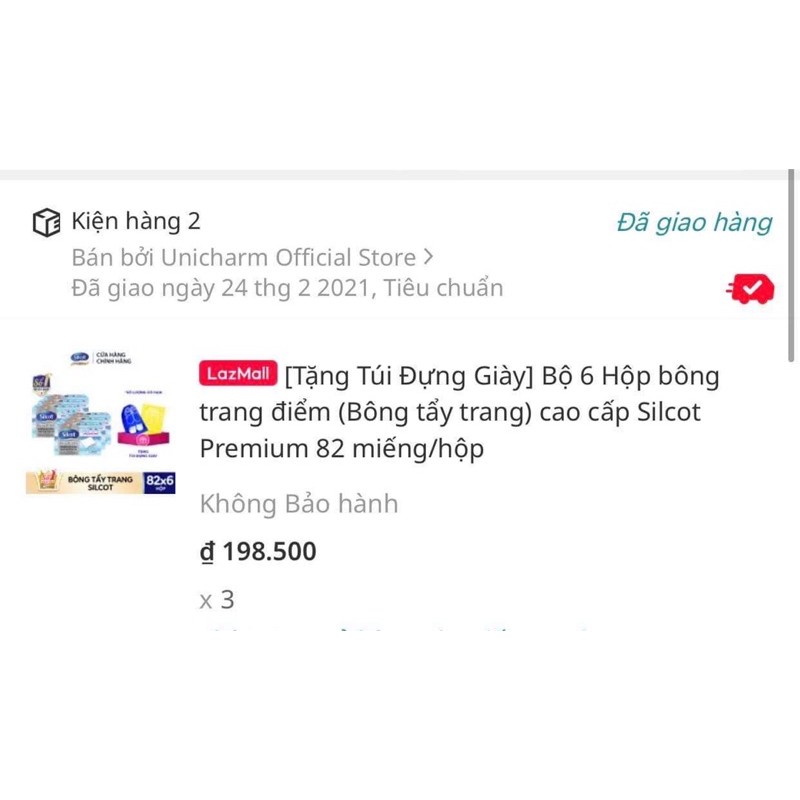
Task: Click the gray divider bar above Kiện hàng 2
Action: [394, 175]
